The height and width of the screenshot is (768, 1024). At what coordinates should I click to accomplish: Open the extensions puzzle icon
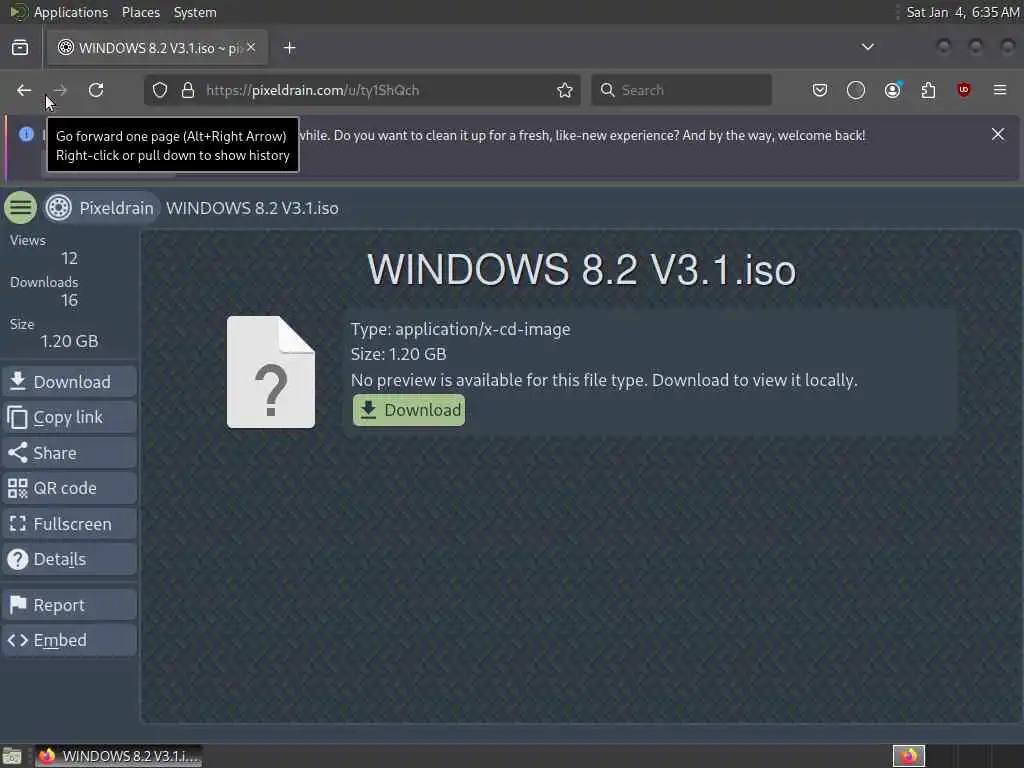pos(928,90)
